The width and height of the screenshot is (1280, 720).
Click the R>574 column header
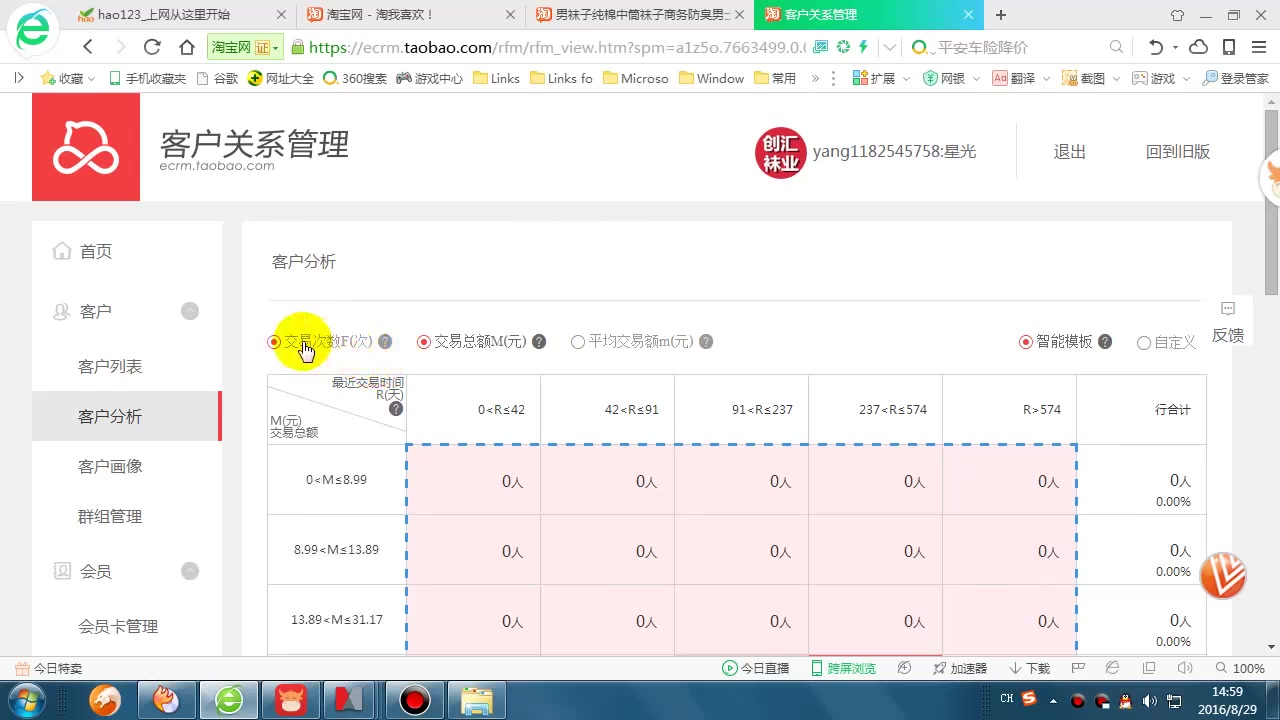(1010, 410)
